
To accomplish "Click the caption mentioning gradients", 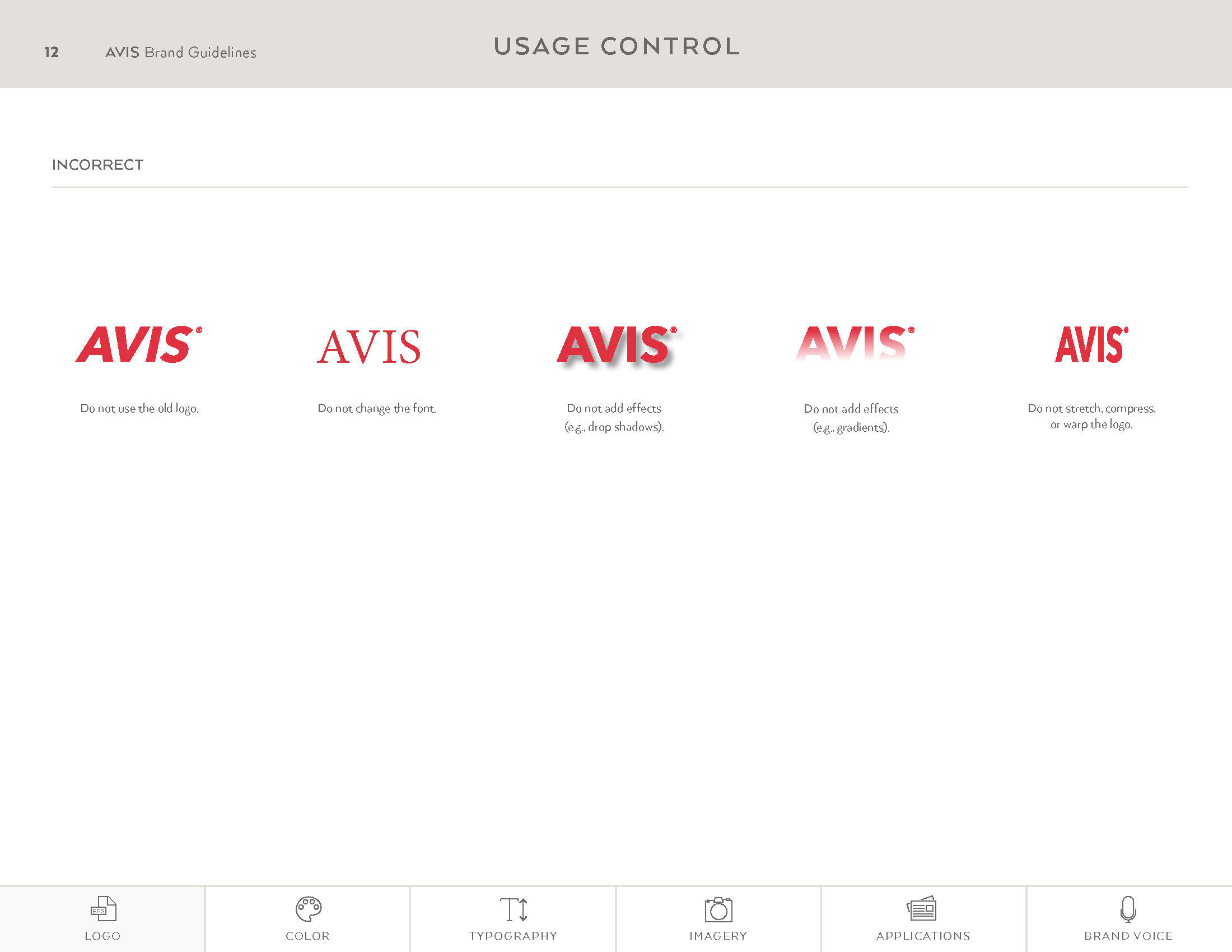I will 851,418.
